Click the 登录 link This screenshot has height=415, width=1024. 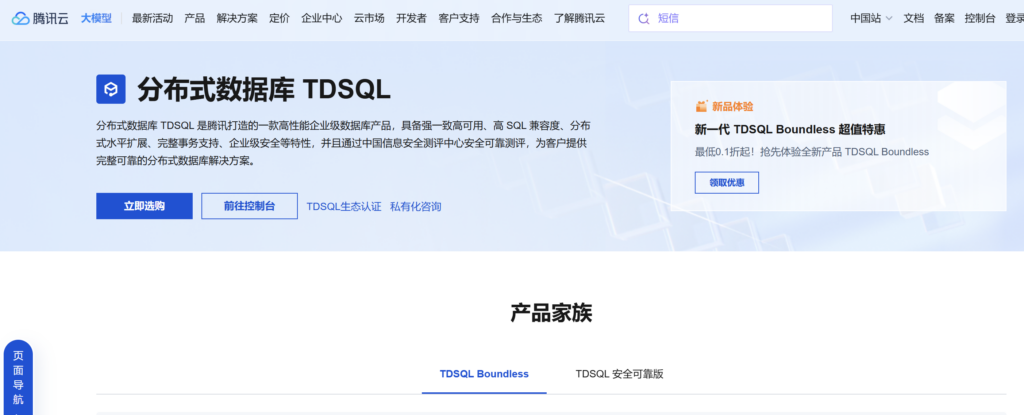pos(1014,18)
